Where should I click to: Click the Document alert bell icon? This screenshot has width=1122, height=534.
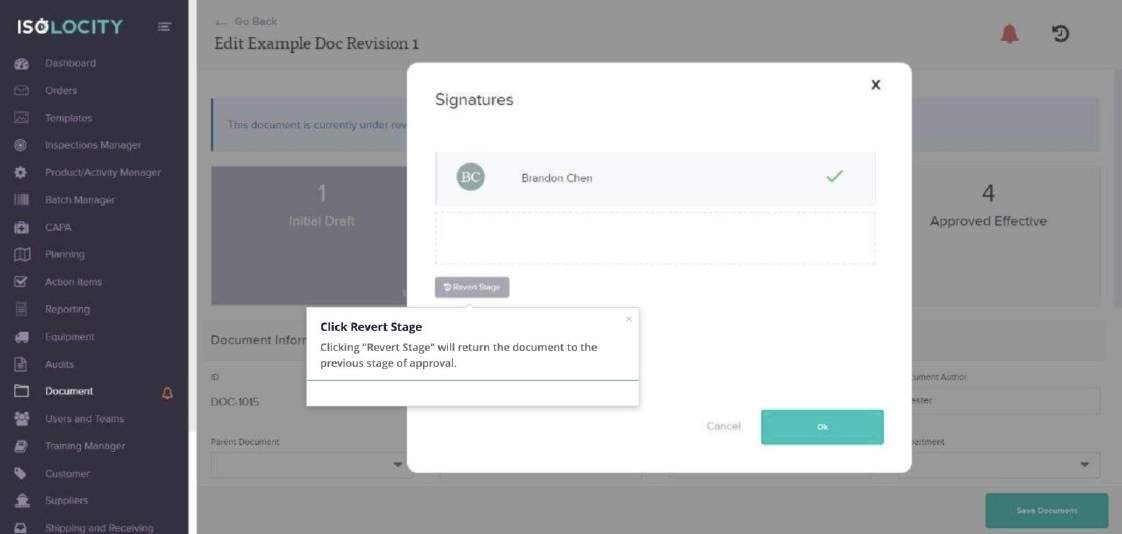167,392
